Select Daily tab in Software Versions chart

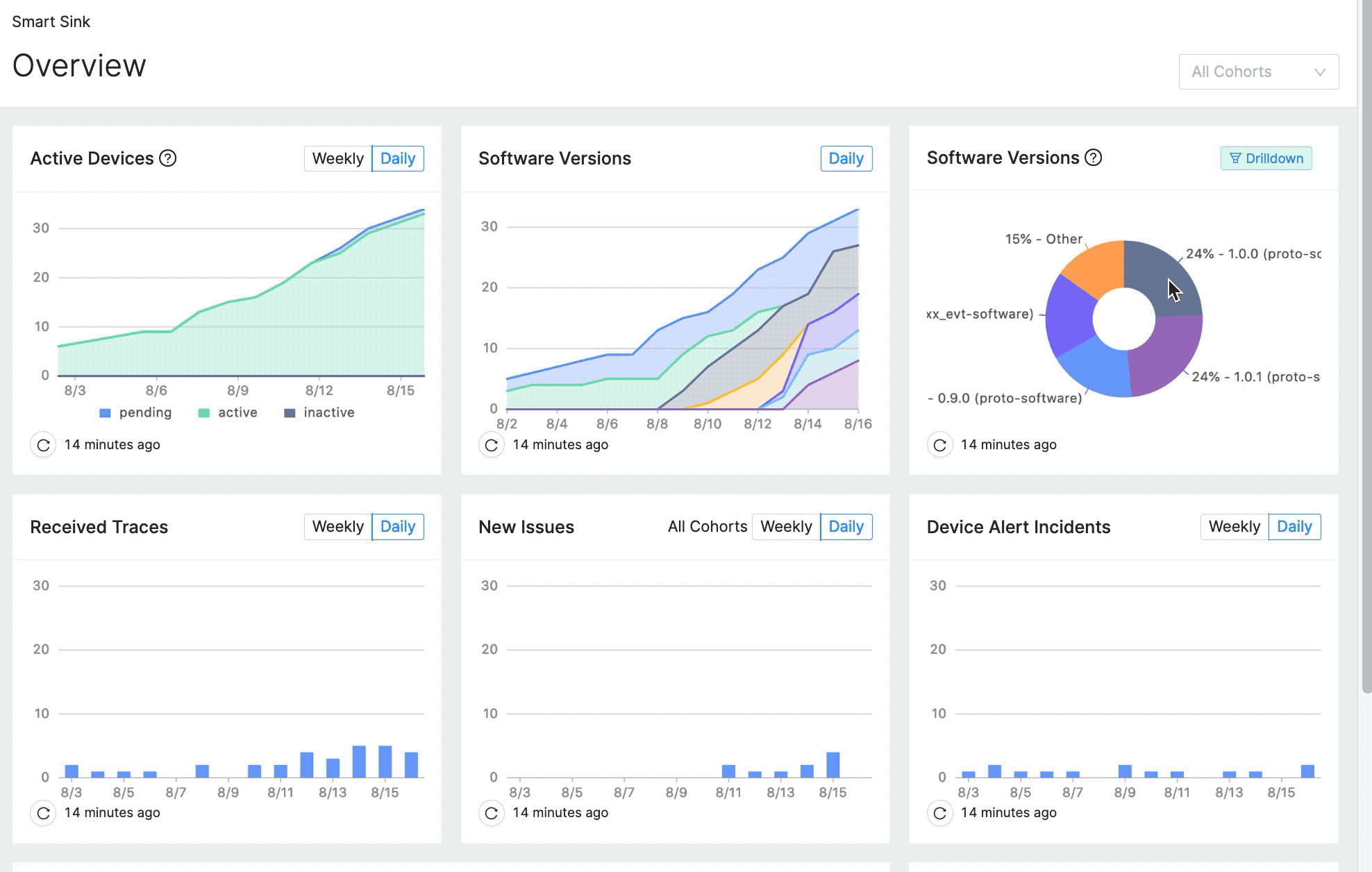click(x=846, y=158)
